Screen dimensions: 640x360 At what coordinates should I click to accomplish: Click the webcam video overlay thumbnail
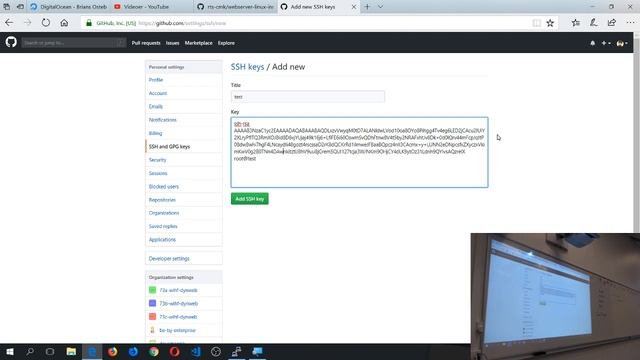coord(555,296)
